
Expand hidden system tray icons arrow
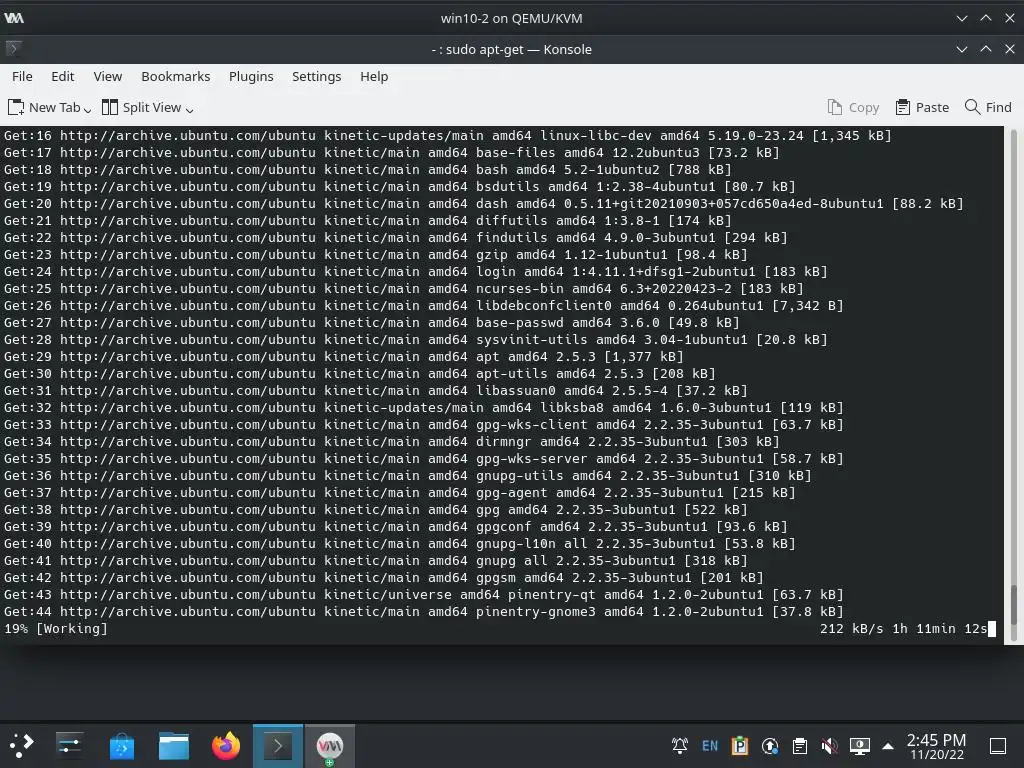(x=888, y=745)
